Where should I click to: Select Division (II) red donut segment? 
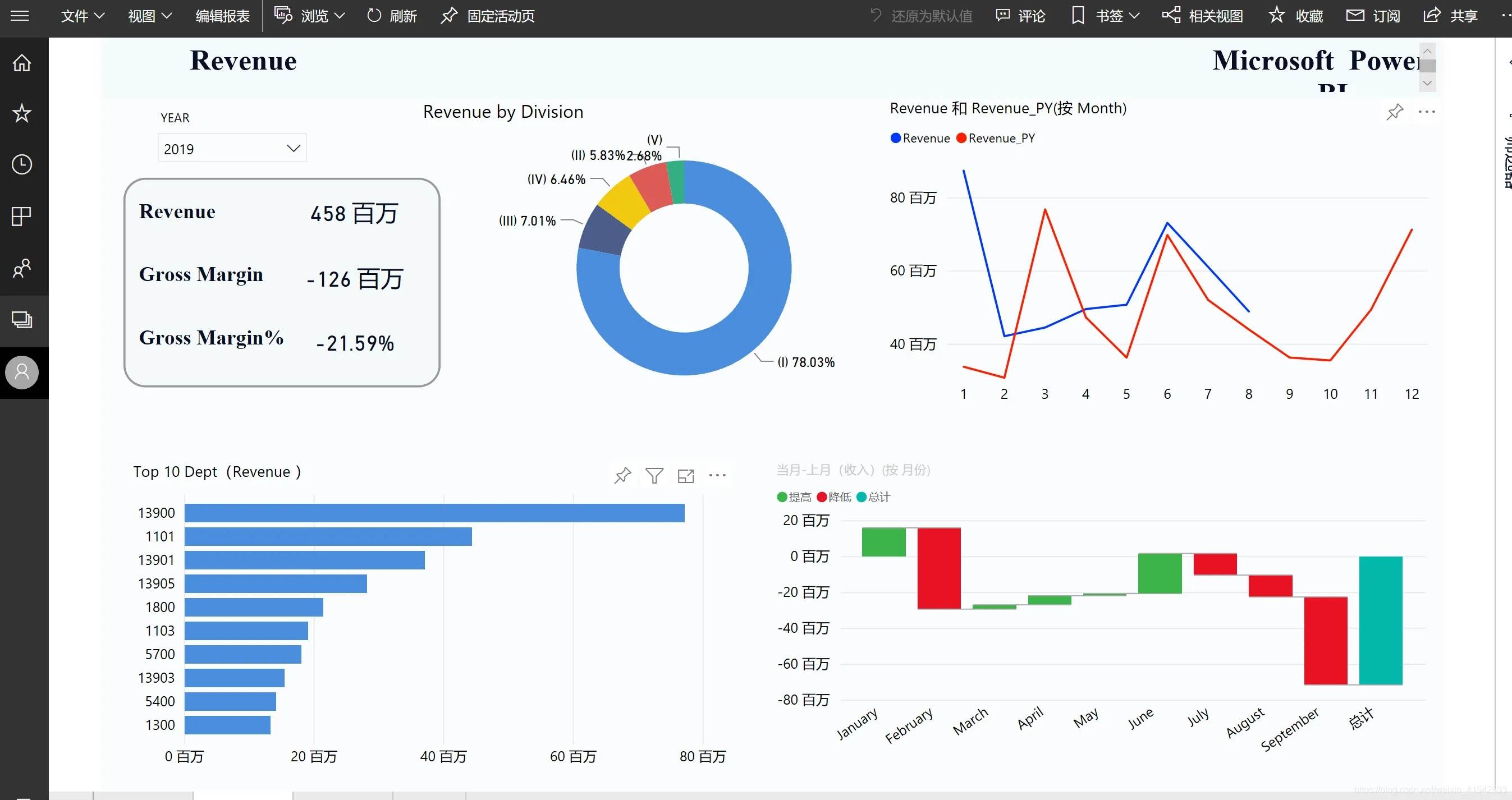pos(652,186)
